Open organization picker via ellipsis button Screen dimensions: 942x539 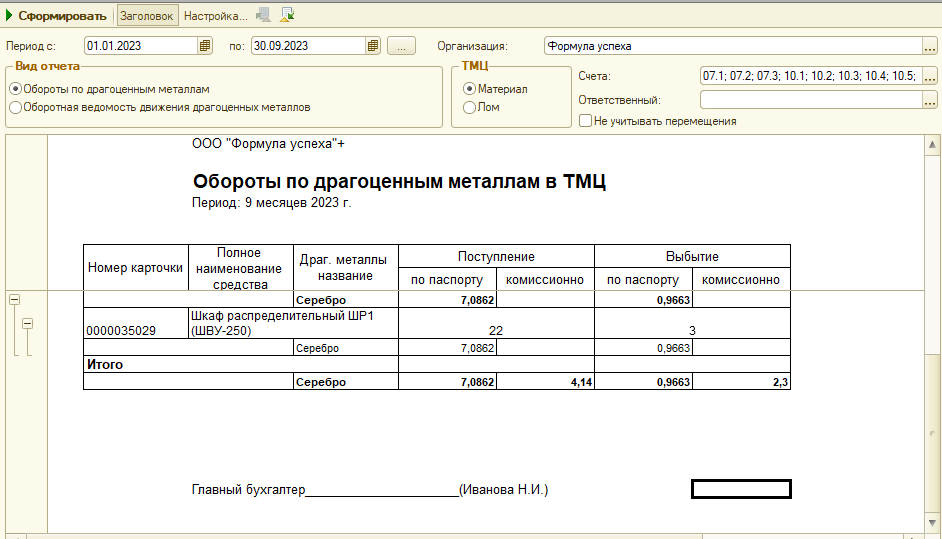pyautogui.click(x=929, y=45)
